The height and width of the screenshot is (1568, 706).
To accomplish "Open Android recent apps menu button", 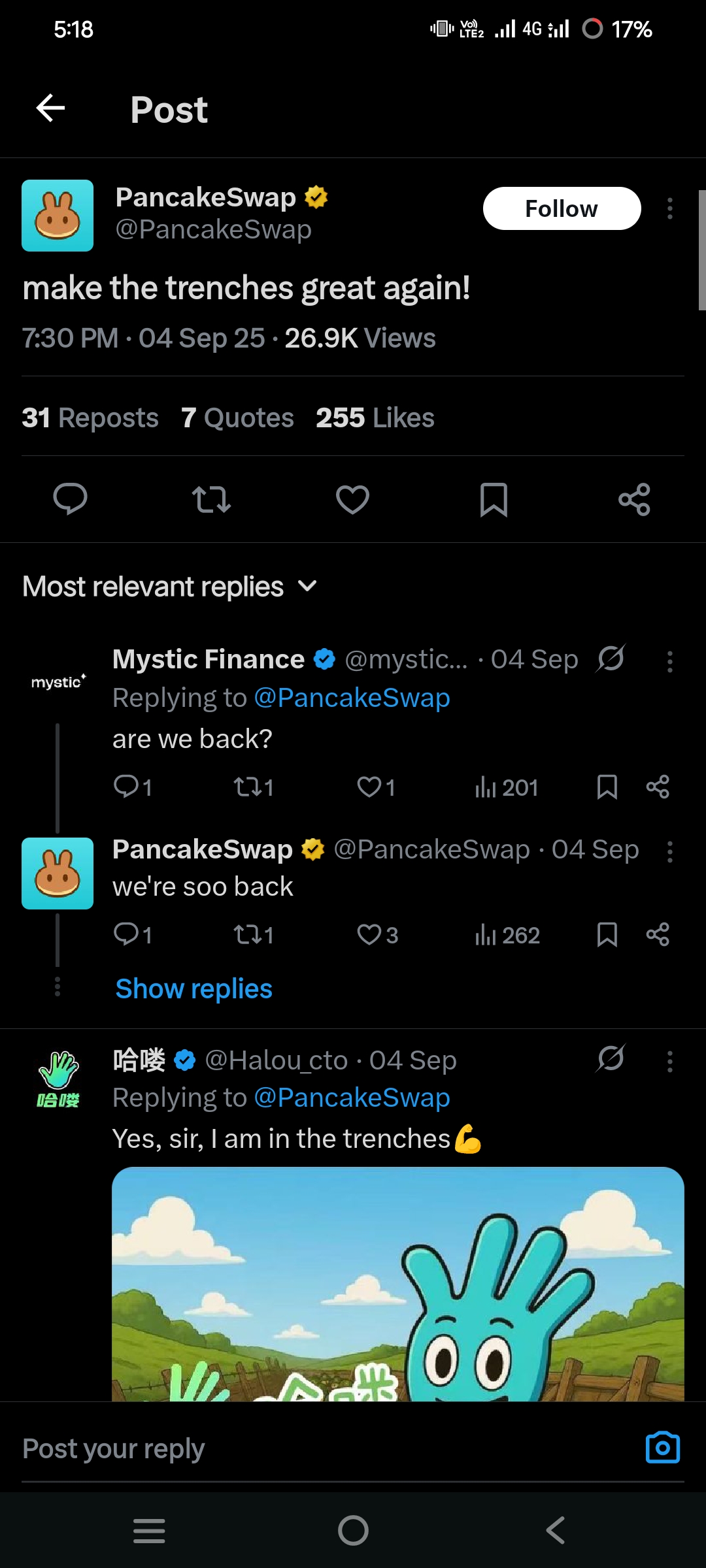I will point(149,1530).
